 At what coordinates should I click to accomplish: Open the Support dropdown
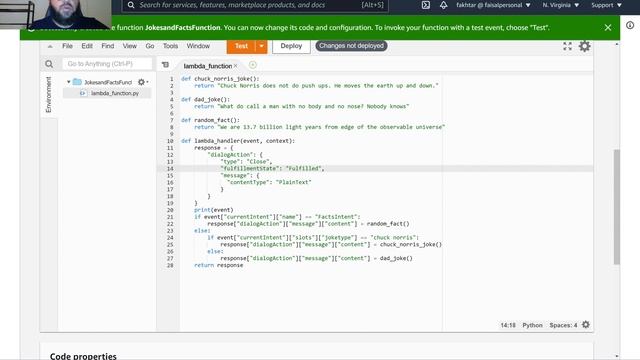(606, 5)
